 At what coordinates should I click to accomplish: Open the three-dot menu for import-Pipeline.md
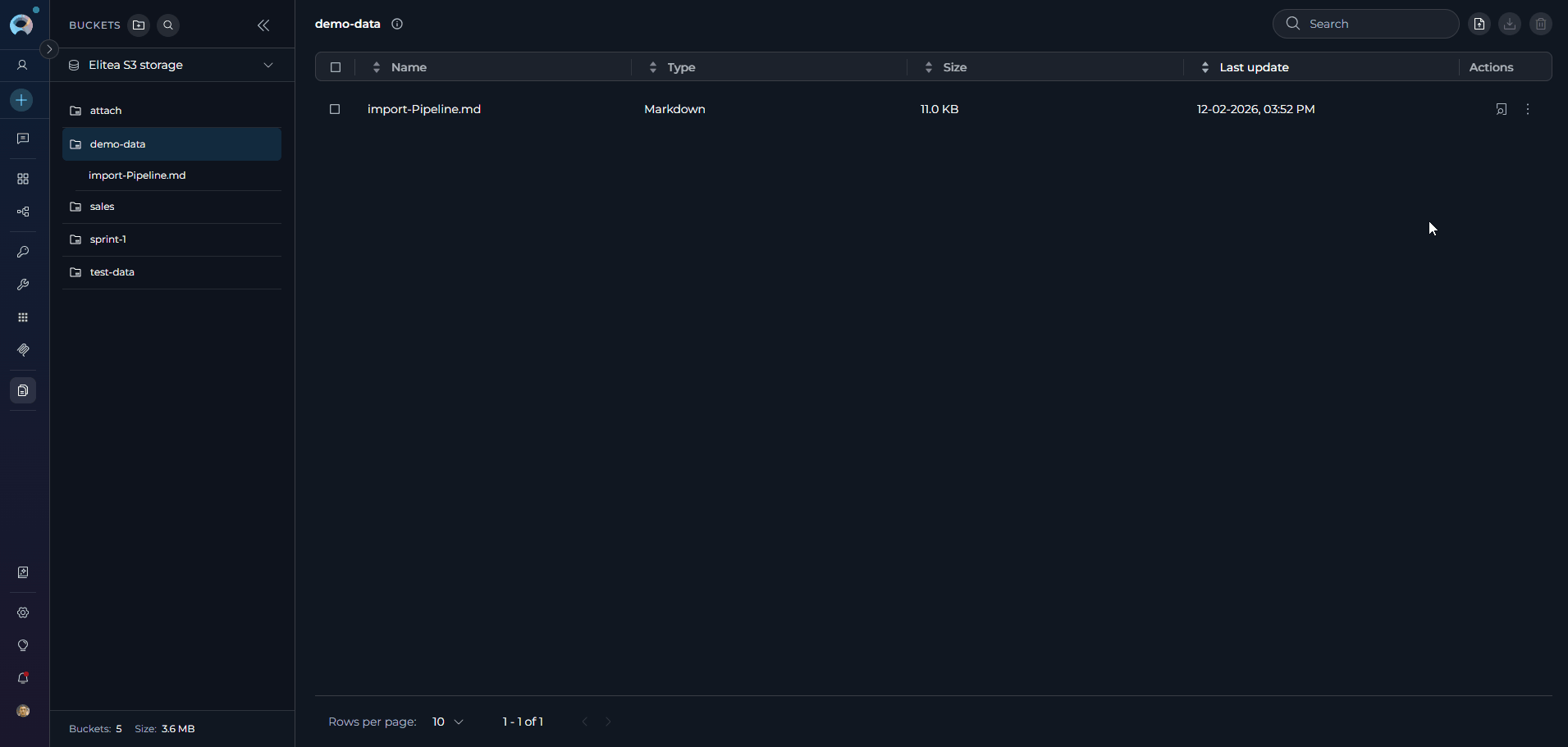[x=1528, y=109]
